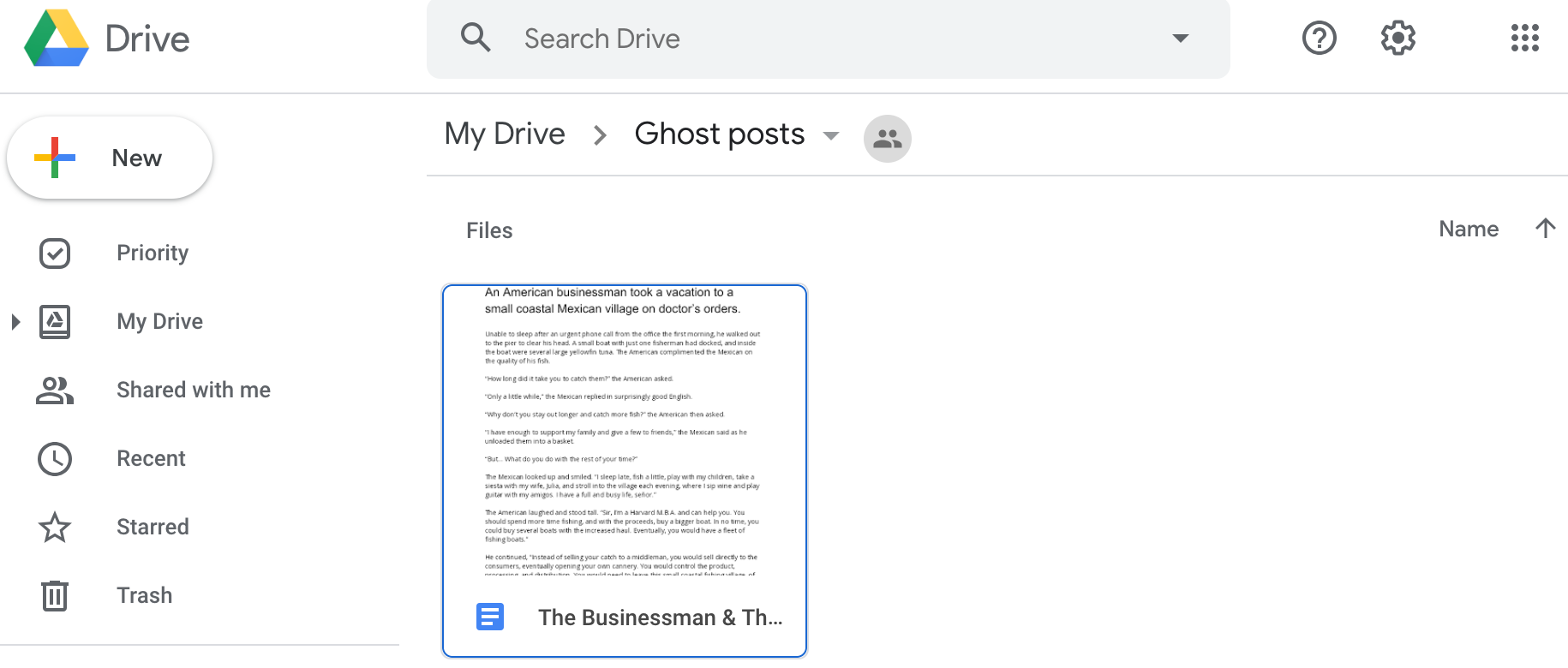Go to My Drive breadcrumb link

[x=505, y=134]
